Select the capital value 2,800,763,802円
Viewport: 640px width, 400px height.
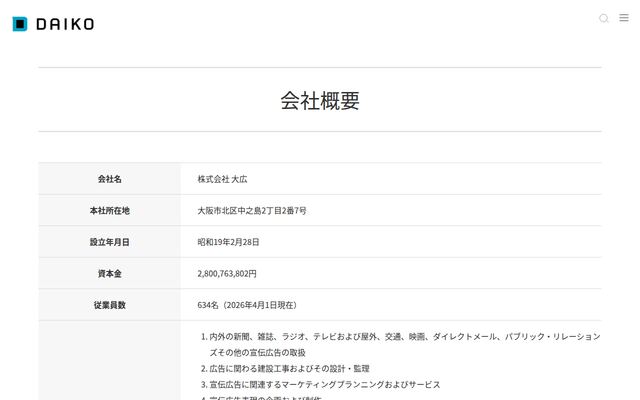[x=227, y=273]
